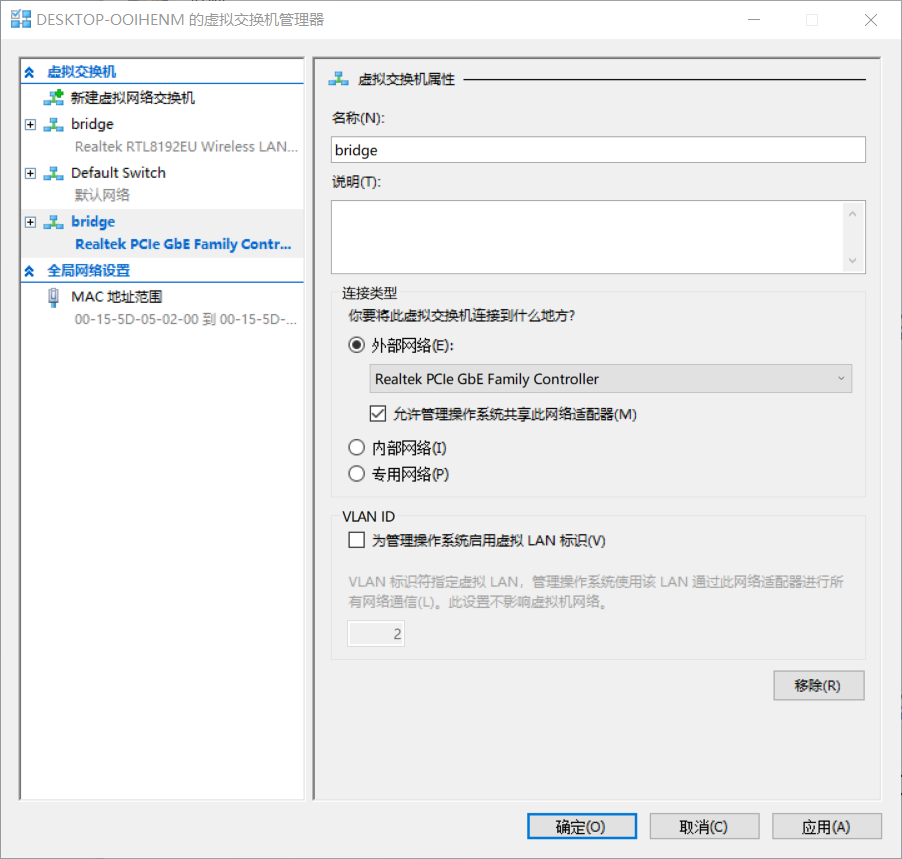Image resolution: width=902 pixels, height=859 pixels.
Task: Expand the Default Switch tree node
Action: (x=30, y=173)
